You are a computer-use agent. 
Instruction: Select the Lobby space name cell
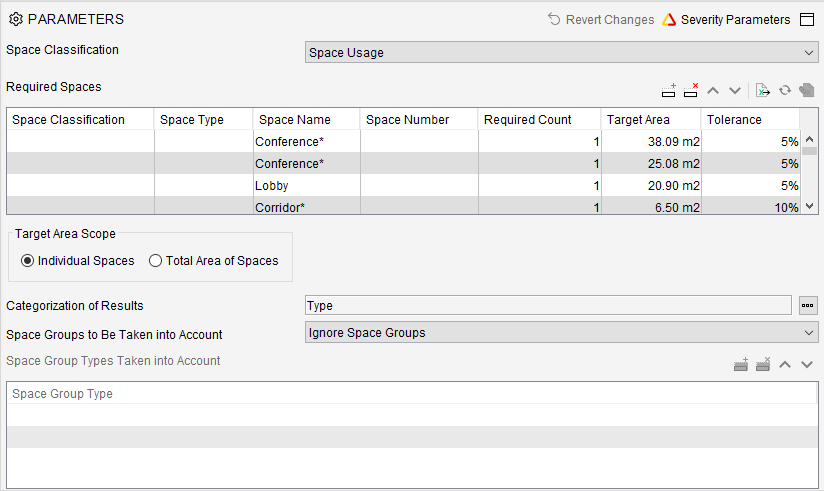[307, 186]
